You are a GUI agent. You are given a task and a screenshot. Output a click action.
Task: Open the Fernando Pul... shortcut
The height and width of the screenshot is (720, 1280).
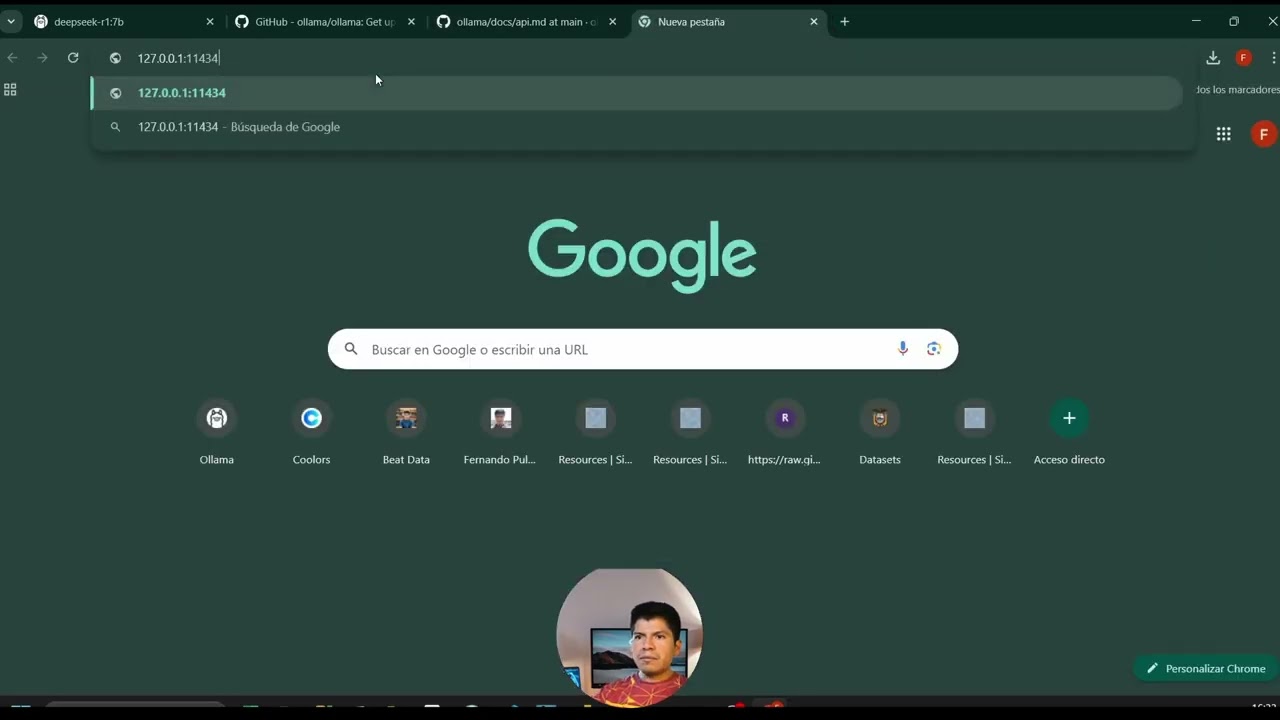point(500,432)
